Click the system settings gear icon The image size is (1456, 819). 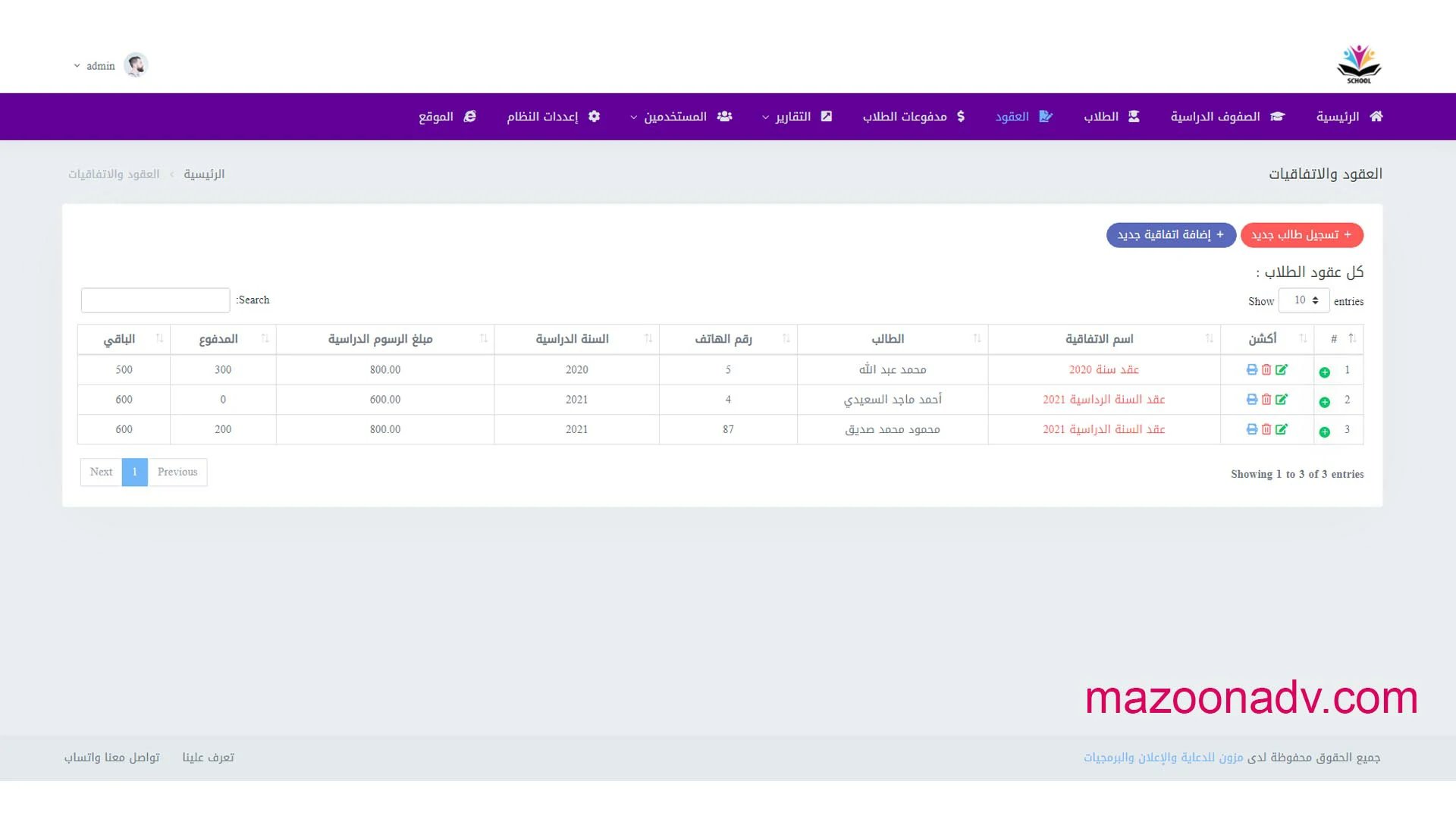[x=595, y=116]
